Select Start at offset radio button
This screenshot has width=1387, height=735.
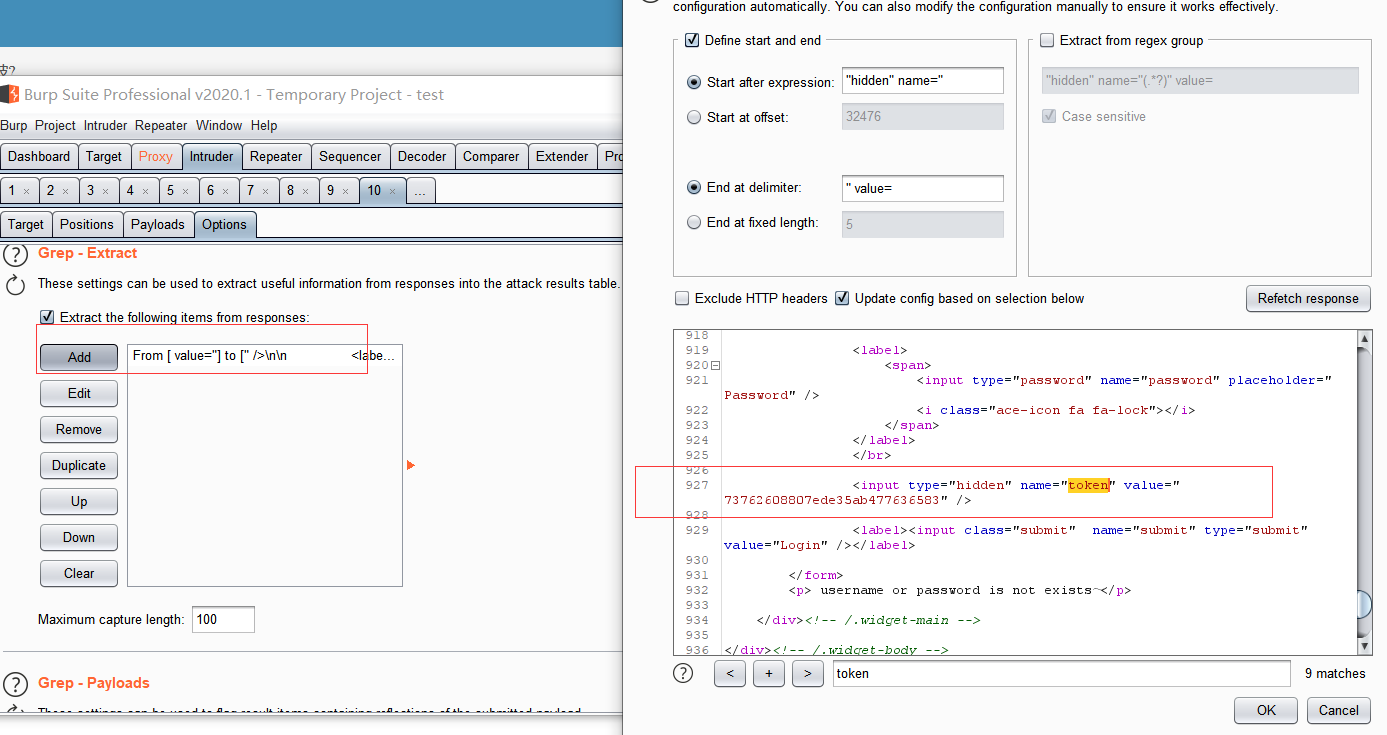(694, 117)
